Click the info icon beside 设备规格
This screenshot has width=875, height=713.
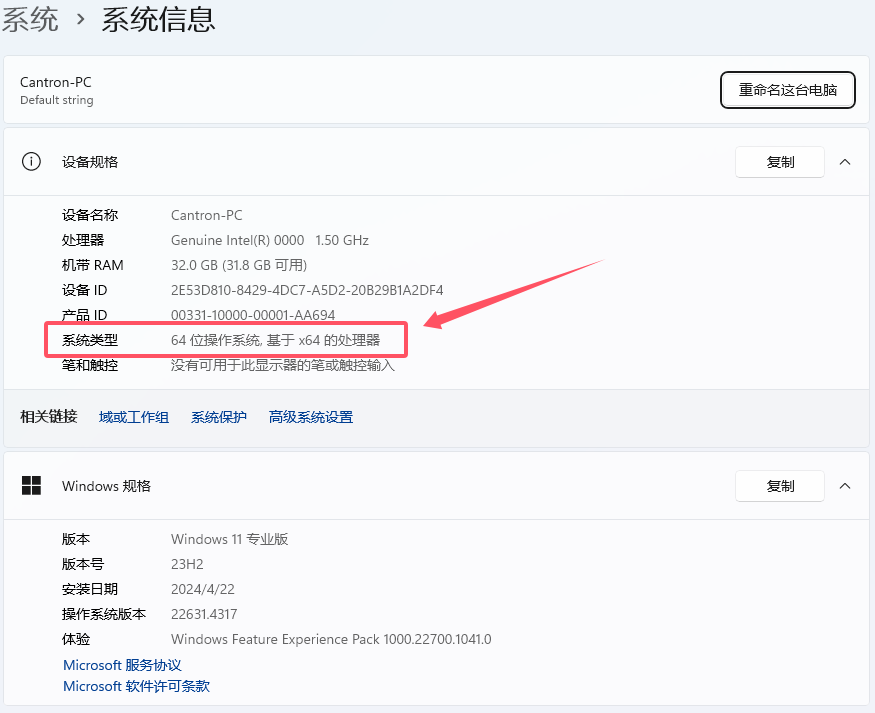(x=32, y=162)
